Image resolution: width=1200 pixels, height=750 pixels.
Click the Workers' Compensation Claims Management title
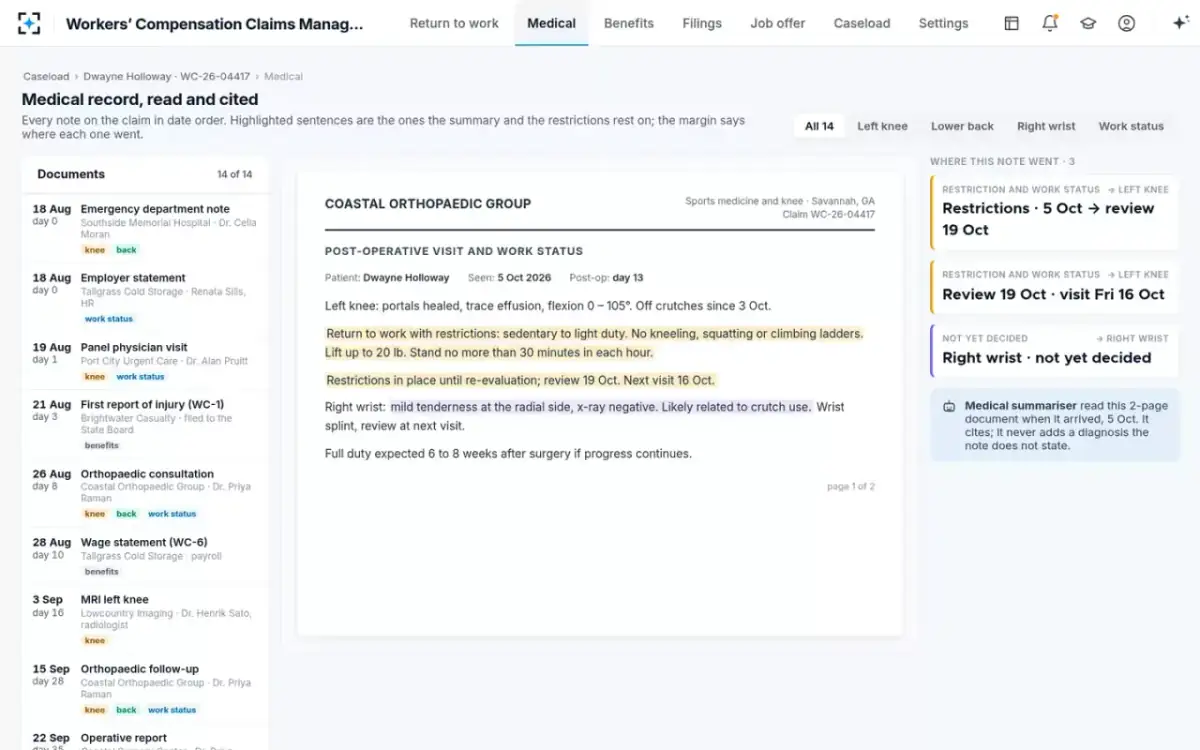215,24
